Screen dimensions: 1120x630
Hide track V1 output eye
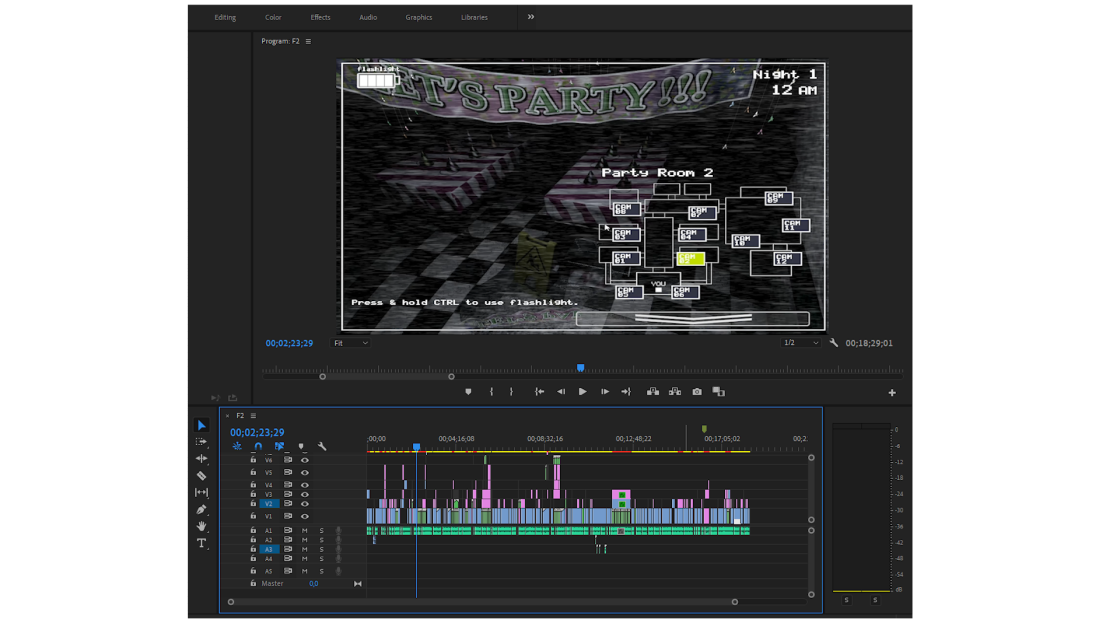(x=304, y=516)
